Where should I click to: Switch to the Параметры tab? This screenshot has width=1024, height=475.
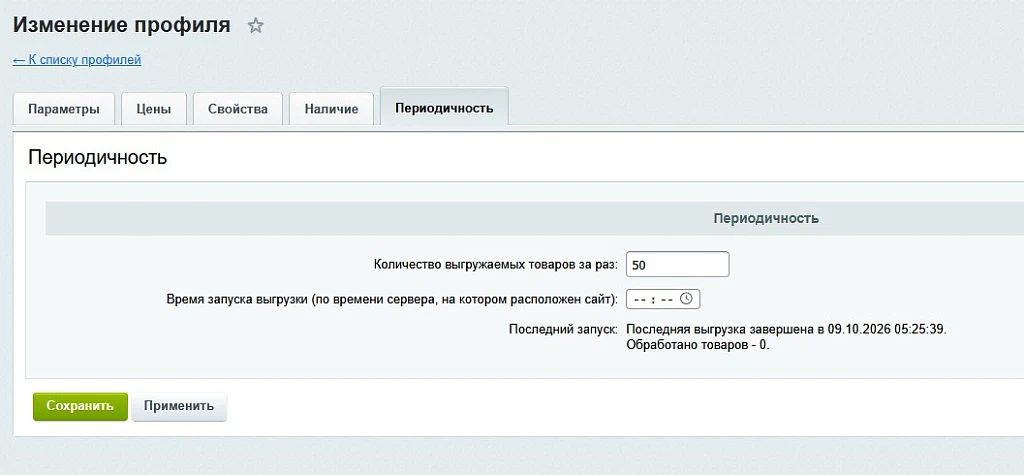[x=64, y=109]
